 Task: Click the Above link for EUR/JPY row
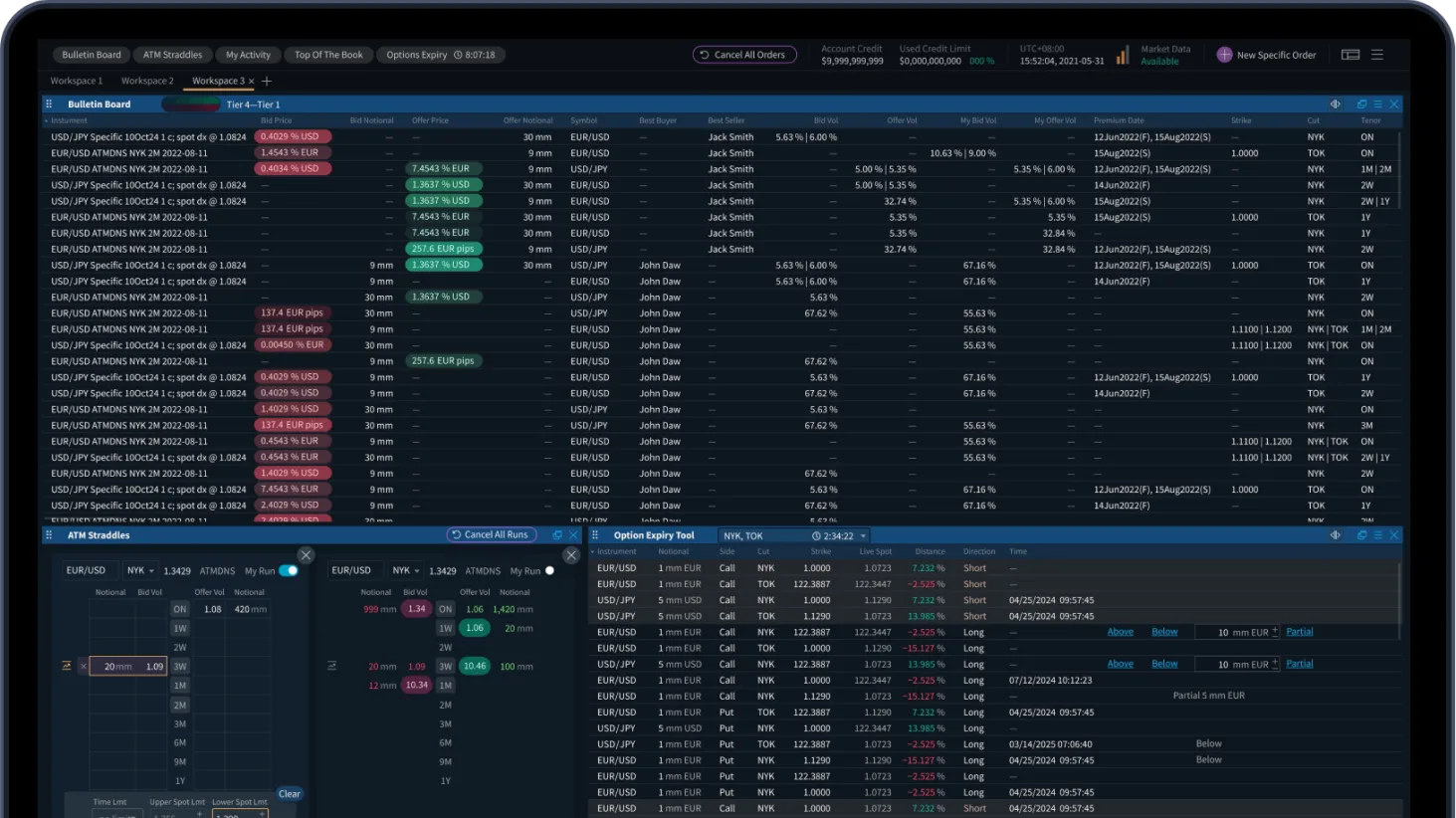point(1120,631)
